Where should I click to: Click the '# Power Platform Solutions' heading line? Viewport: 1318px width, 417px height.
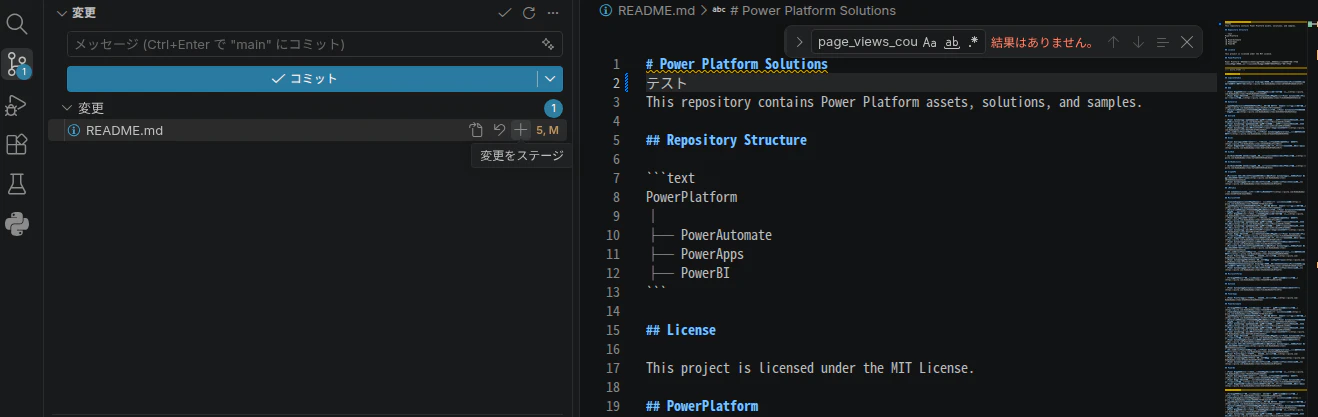point(737,64)
